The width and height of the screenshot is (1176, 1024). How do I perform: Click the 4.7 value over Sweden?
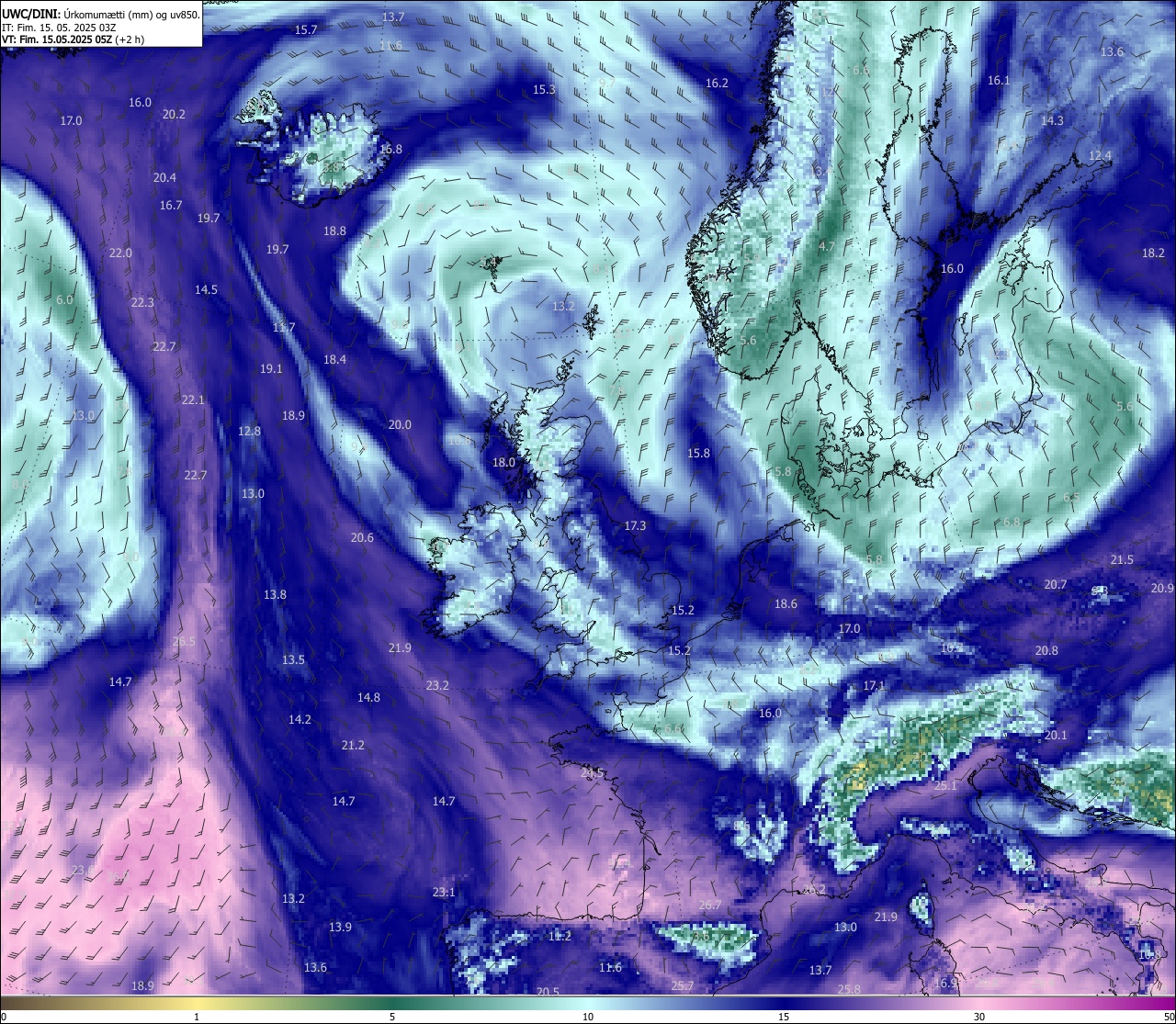click(827, 247)
